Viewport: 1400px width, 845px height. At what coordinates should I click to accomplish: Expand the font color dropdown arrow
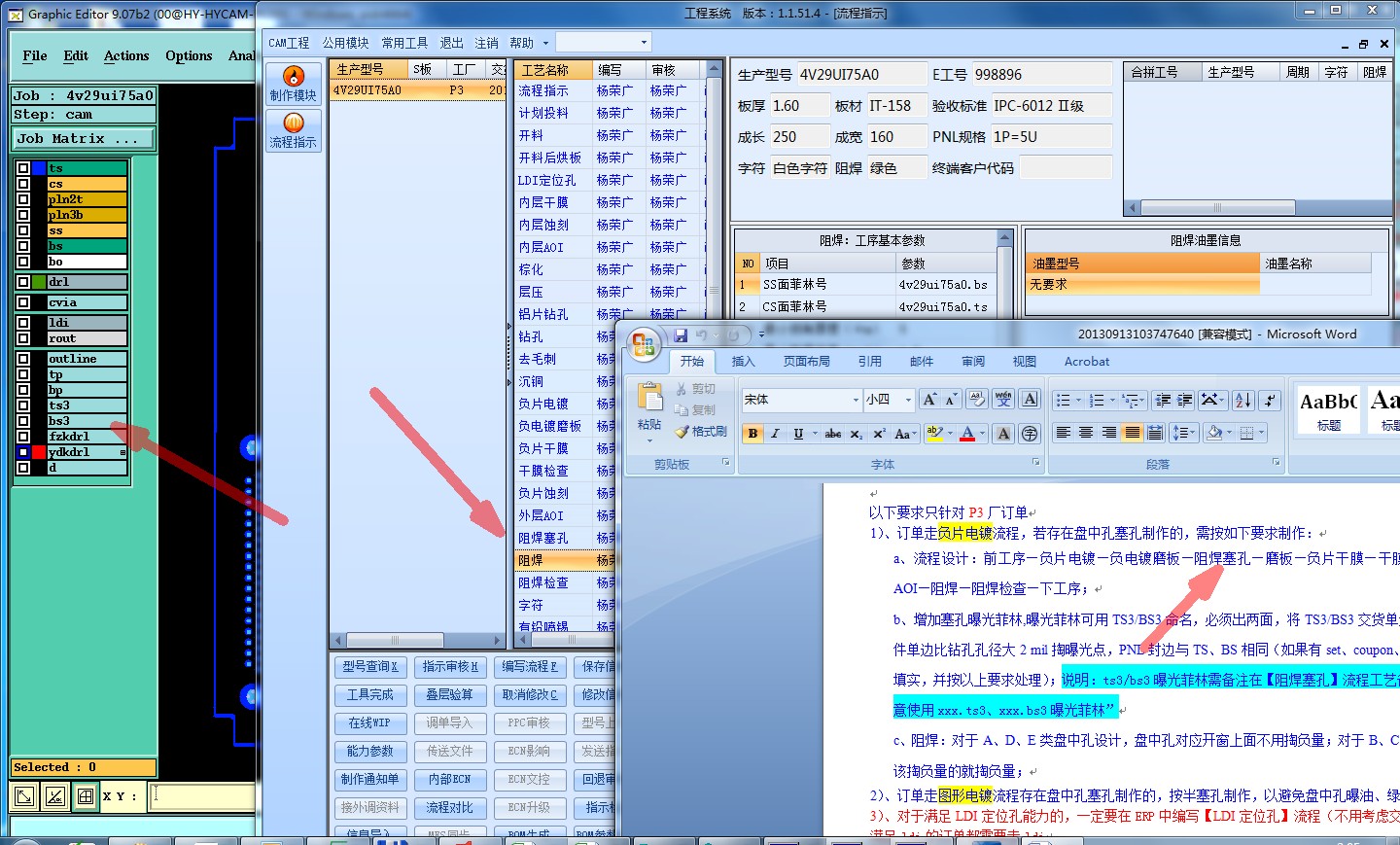pyautogui.click(x=983, y=434)
